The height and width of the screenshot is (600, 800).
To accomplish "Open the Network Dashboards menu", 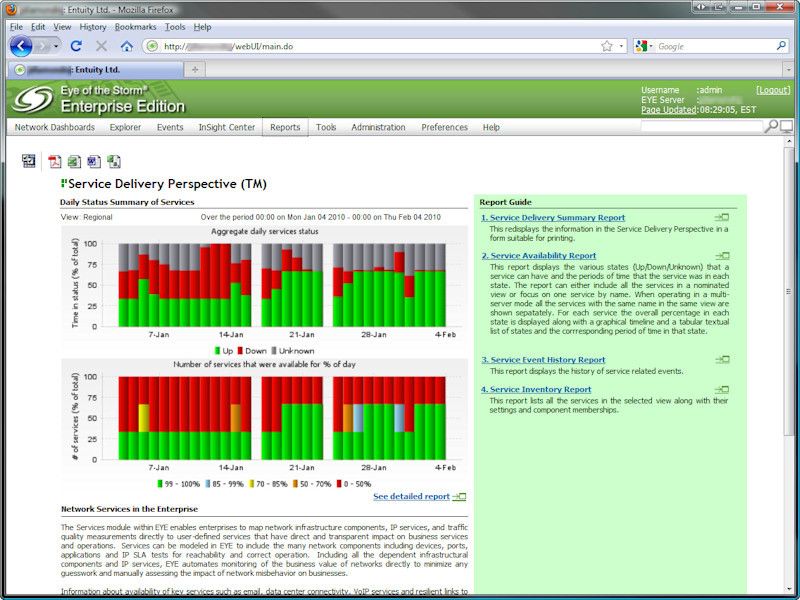I will tap(55, 127).
